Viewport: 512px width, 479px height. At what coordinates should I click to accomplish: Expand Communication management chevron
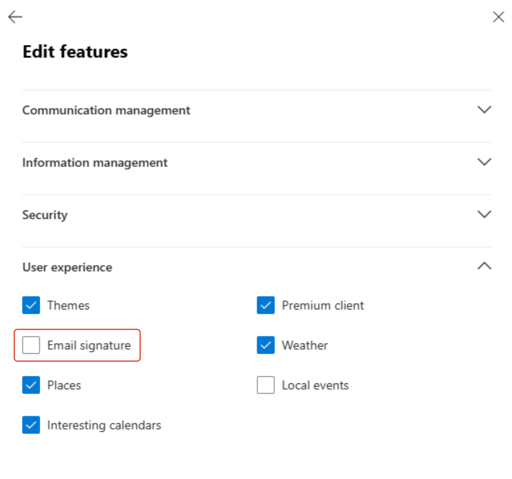484,109
